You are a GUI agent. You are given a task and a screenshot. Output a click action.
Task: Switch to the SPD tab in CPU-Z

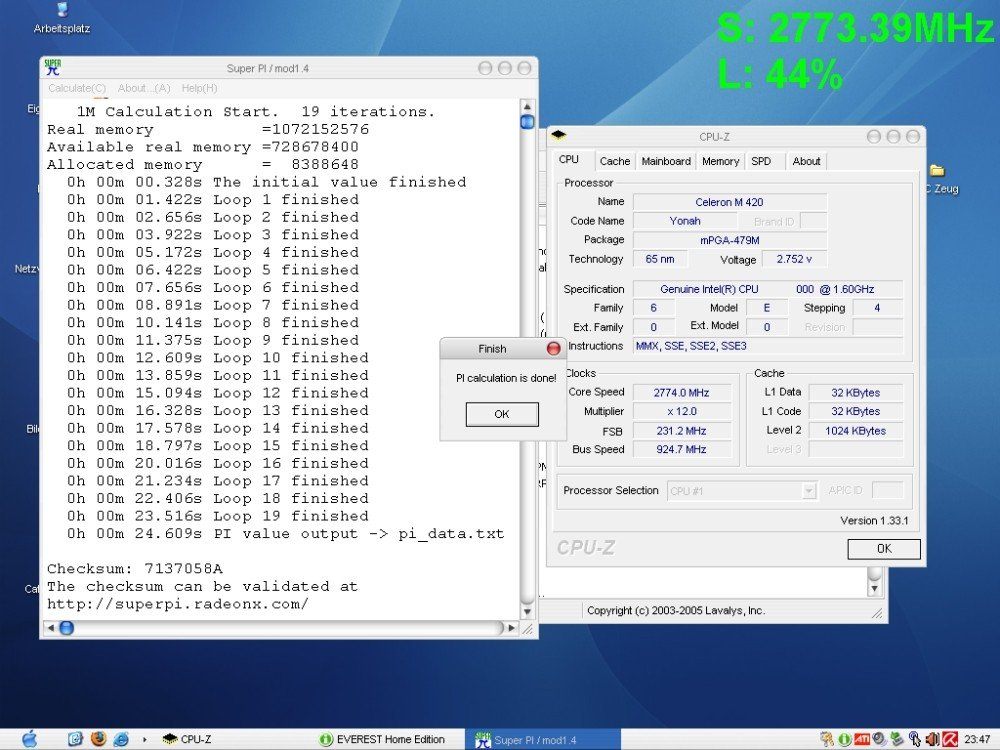pos(761,161)
